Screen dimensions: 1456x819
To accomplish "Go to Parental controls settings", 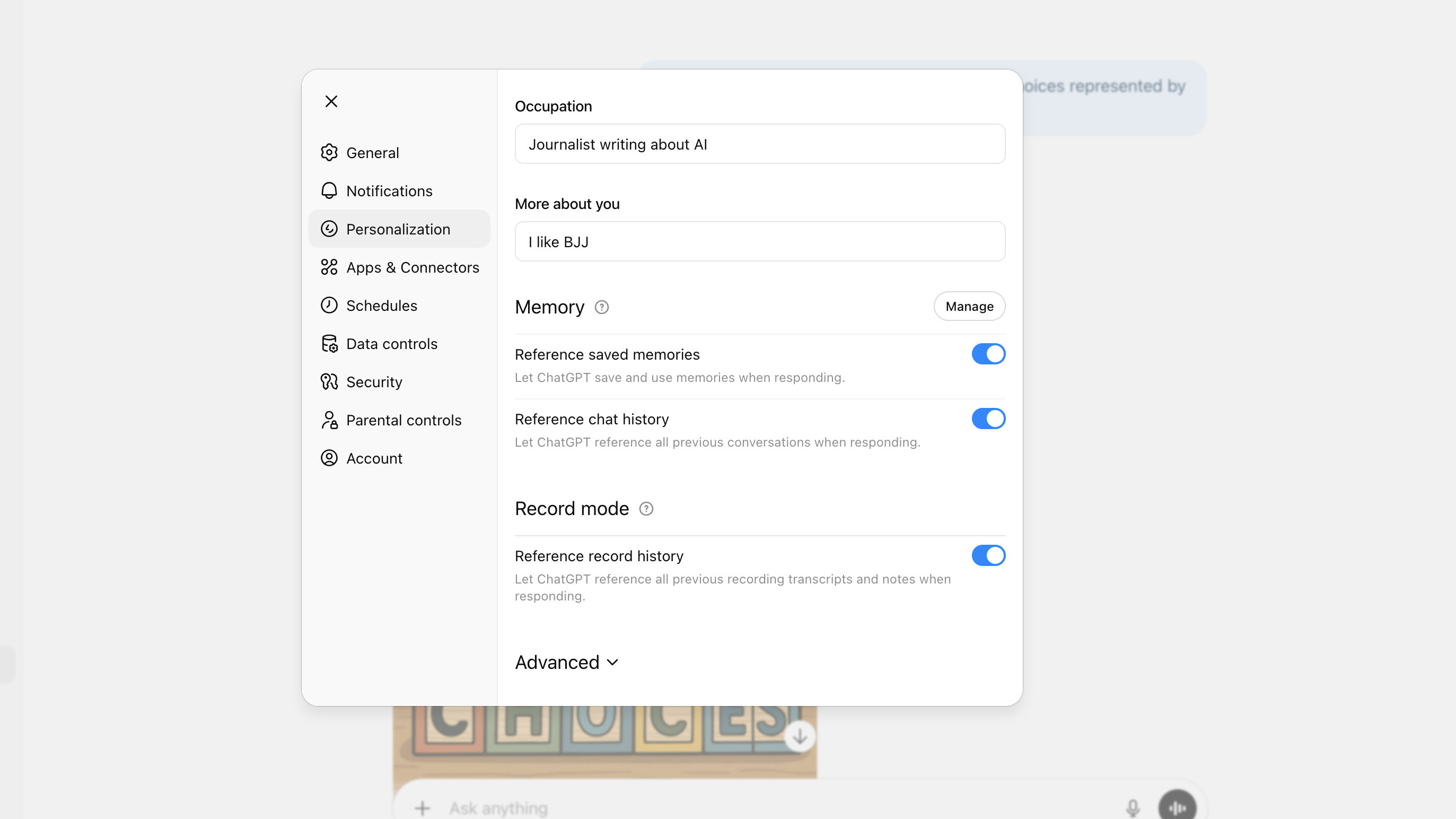I will pyautogui.click(x=403, y=420).
